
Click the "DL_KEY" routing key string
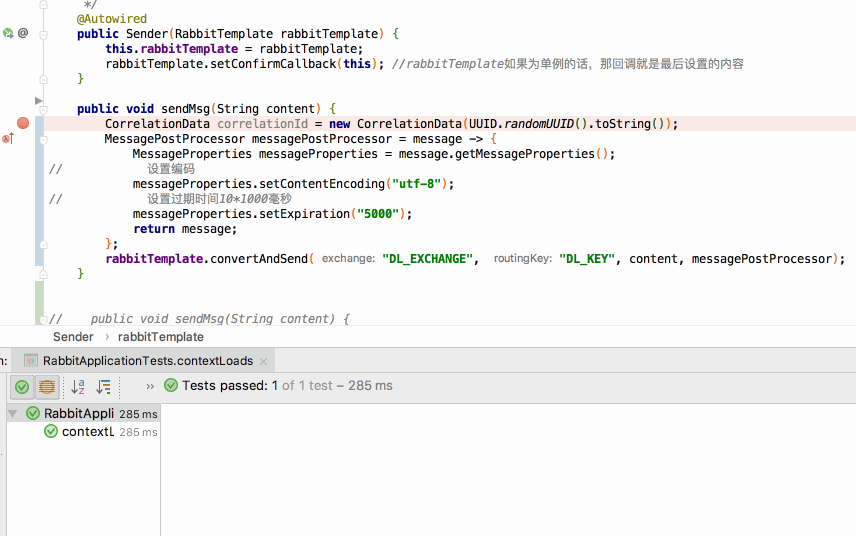(587, 259)
